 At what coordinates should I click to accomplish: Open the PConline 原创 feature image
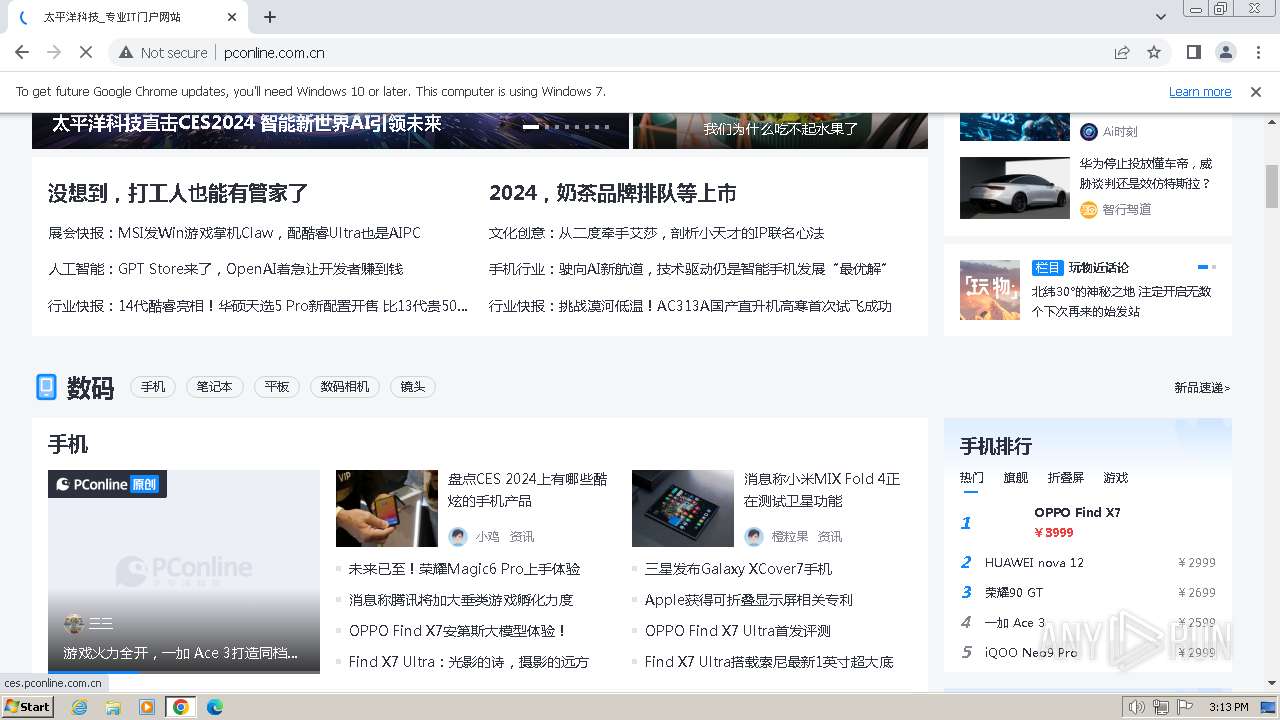click(x=184, y=571)
